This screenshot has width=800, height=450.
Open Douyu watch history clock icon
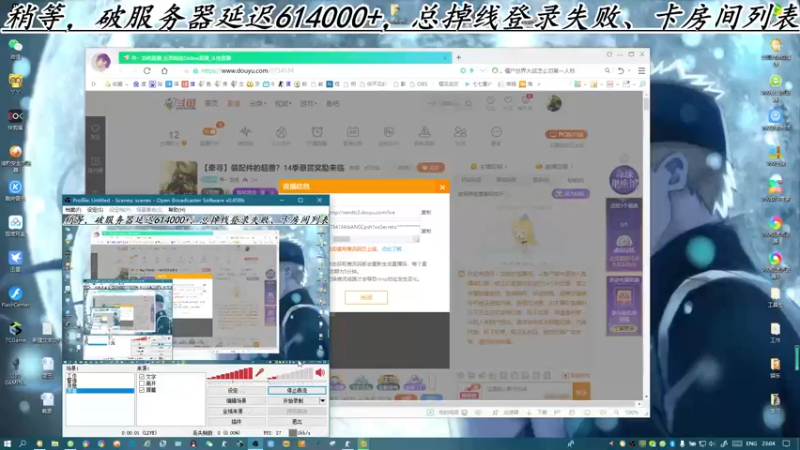(x=490, y=101)
